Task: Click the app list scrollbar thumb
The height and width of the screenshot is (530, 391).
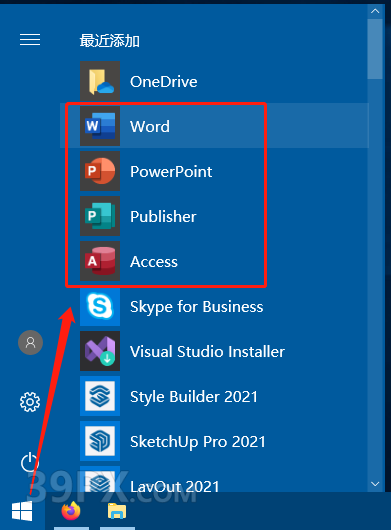Action: (x=375, y=49)
